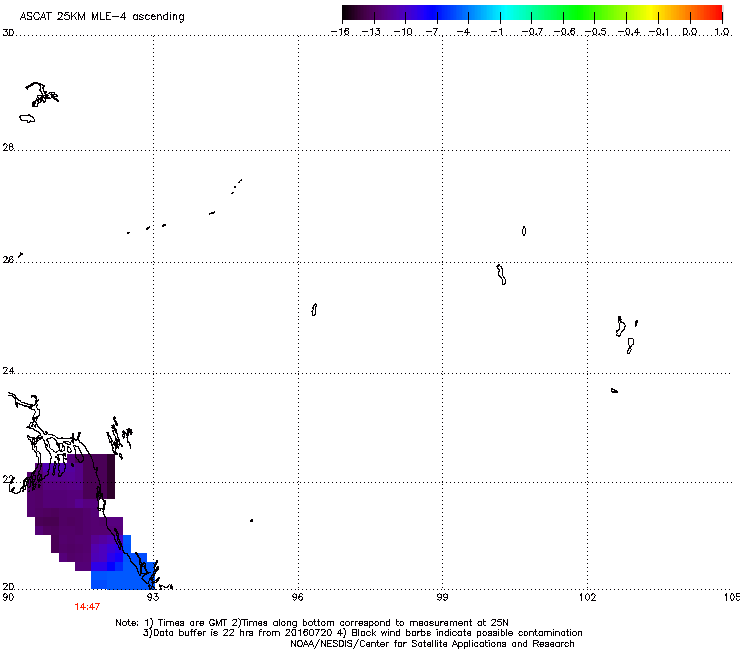Click the latitude label '26'
Viewport: 740px width, 650px height.
[8, 259]
